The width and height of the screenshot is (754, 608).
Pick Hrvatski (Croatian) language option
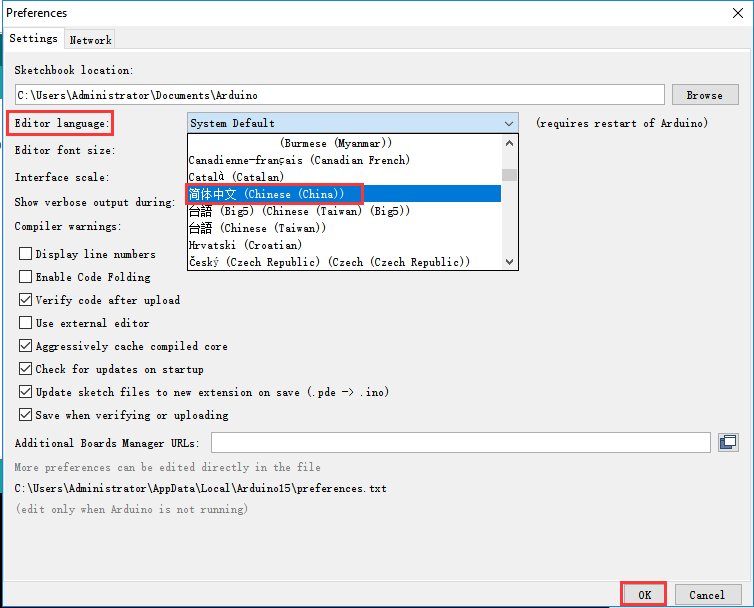[344, 245]
